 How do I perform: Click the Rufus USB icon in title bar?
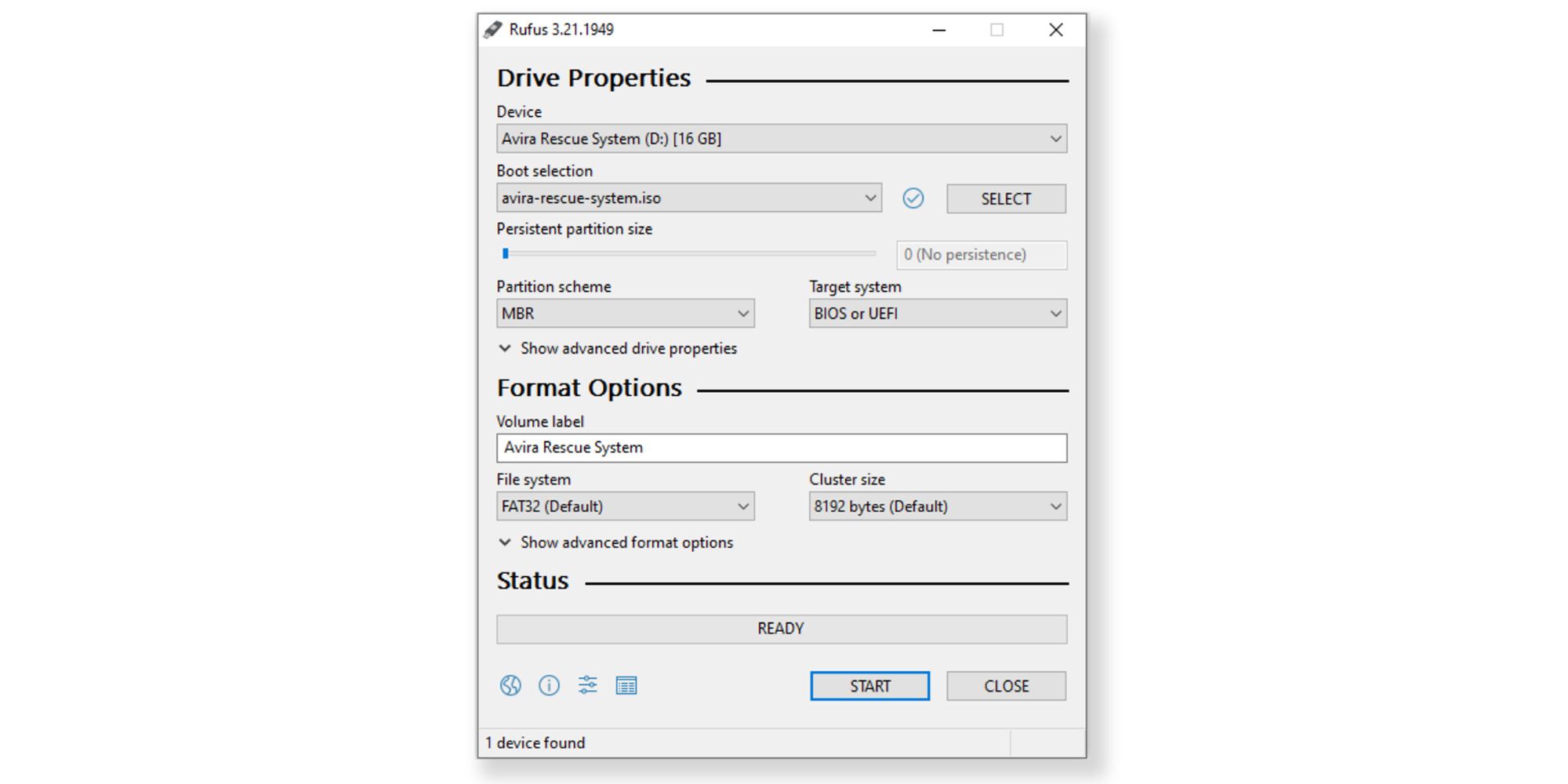coord(492,29)
